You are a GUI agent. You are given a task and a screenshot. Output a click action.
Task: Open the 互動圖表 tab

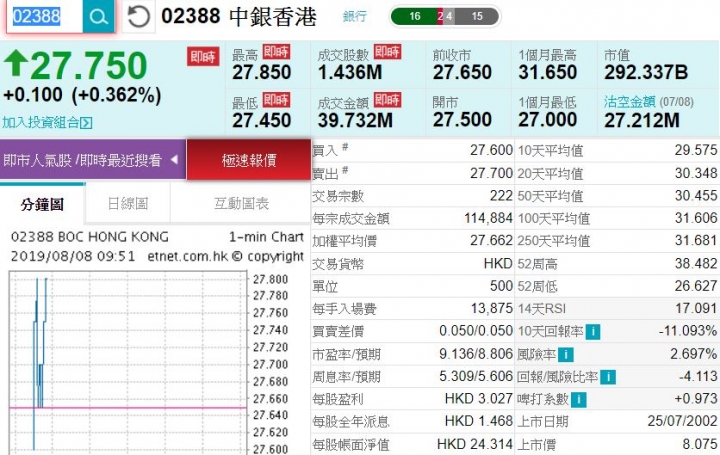pos(241,203)
